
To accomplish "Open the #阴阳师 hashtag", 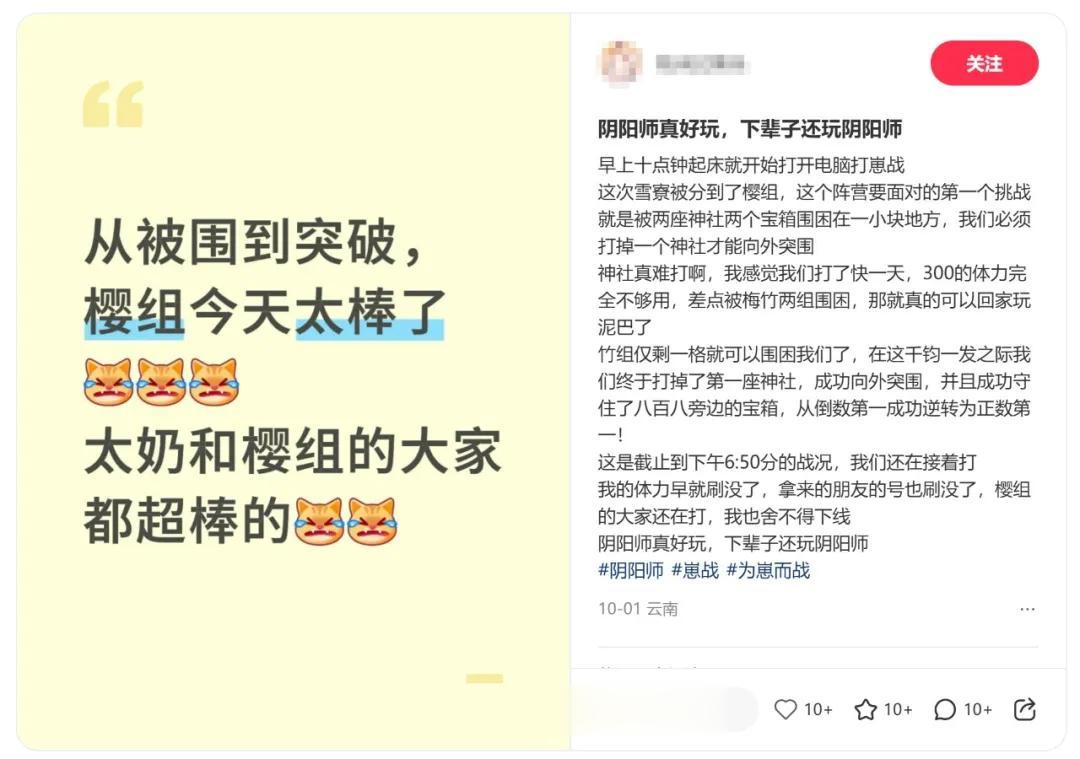I will [630, 570].
